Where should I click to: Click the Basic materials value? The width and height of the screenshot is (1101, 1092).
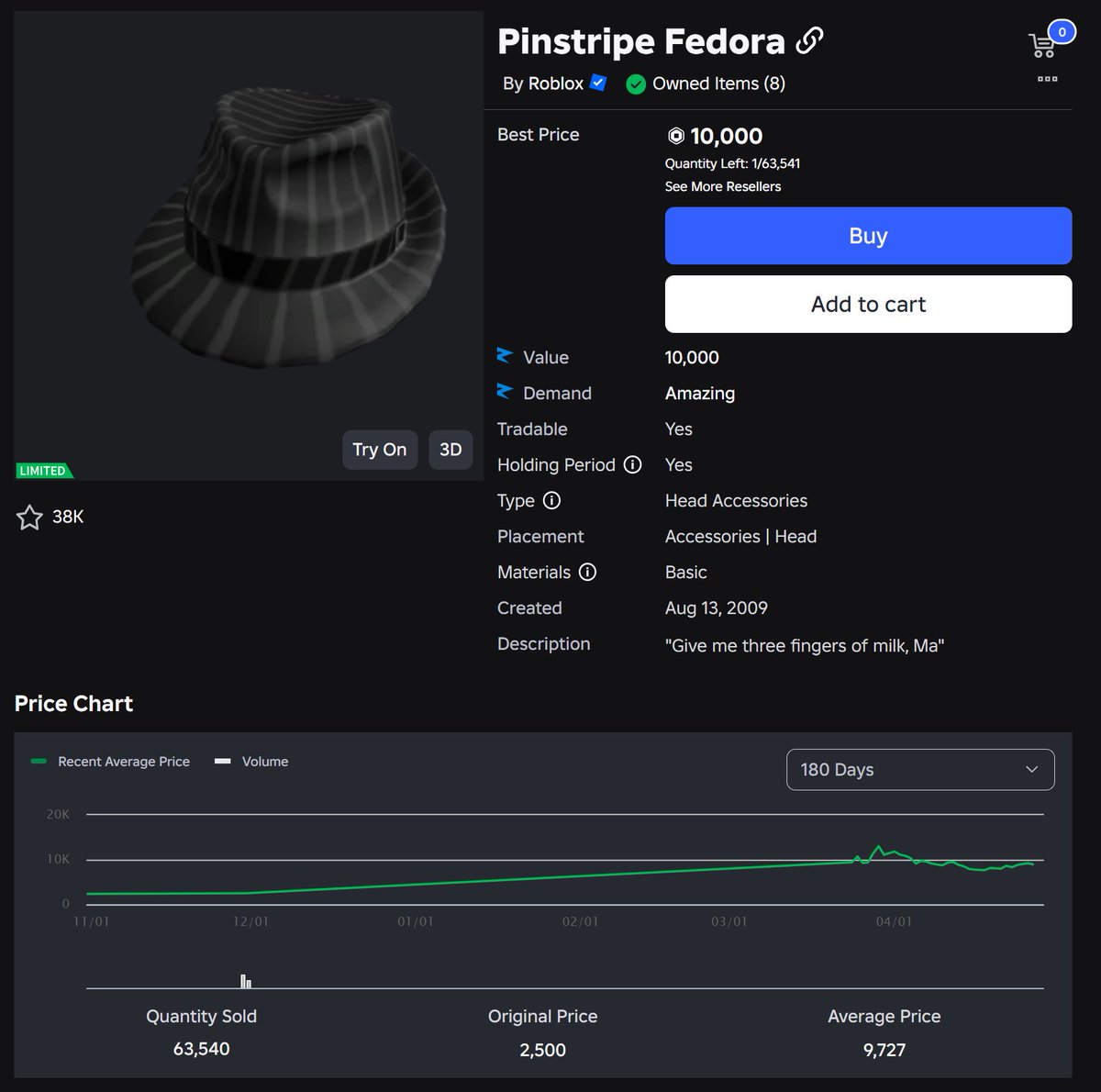[x=685, y=572]
